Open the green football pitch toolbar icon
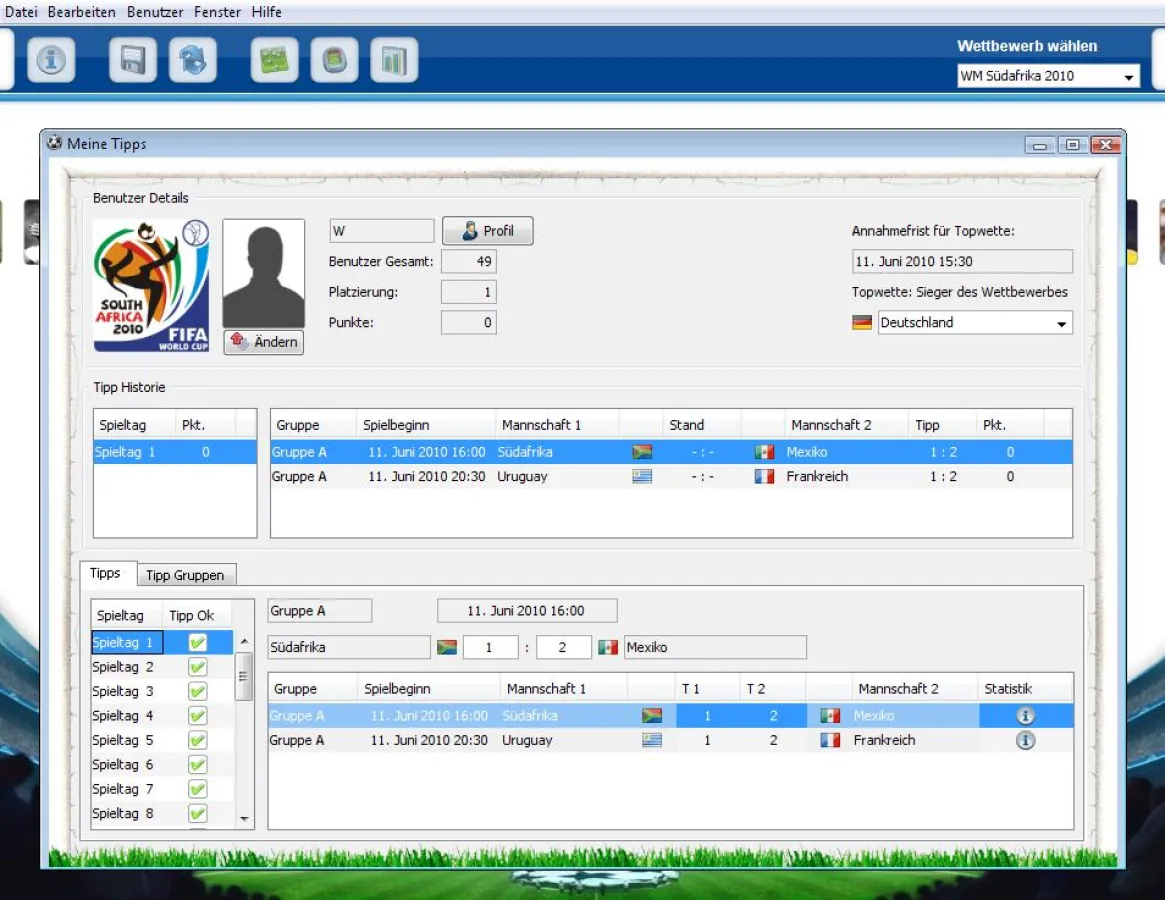This screenshot has width=1165, height=900. pos(273,59)
